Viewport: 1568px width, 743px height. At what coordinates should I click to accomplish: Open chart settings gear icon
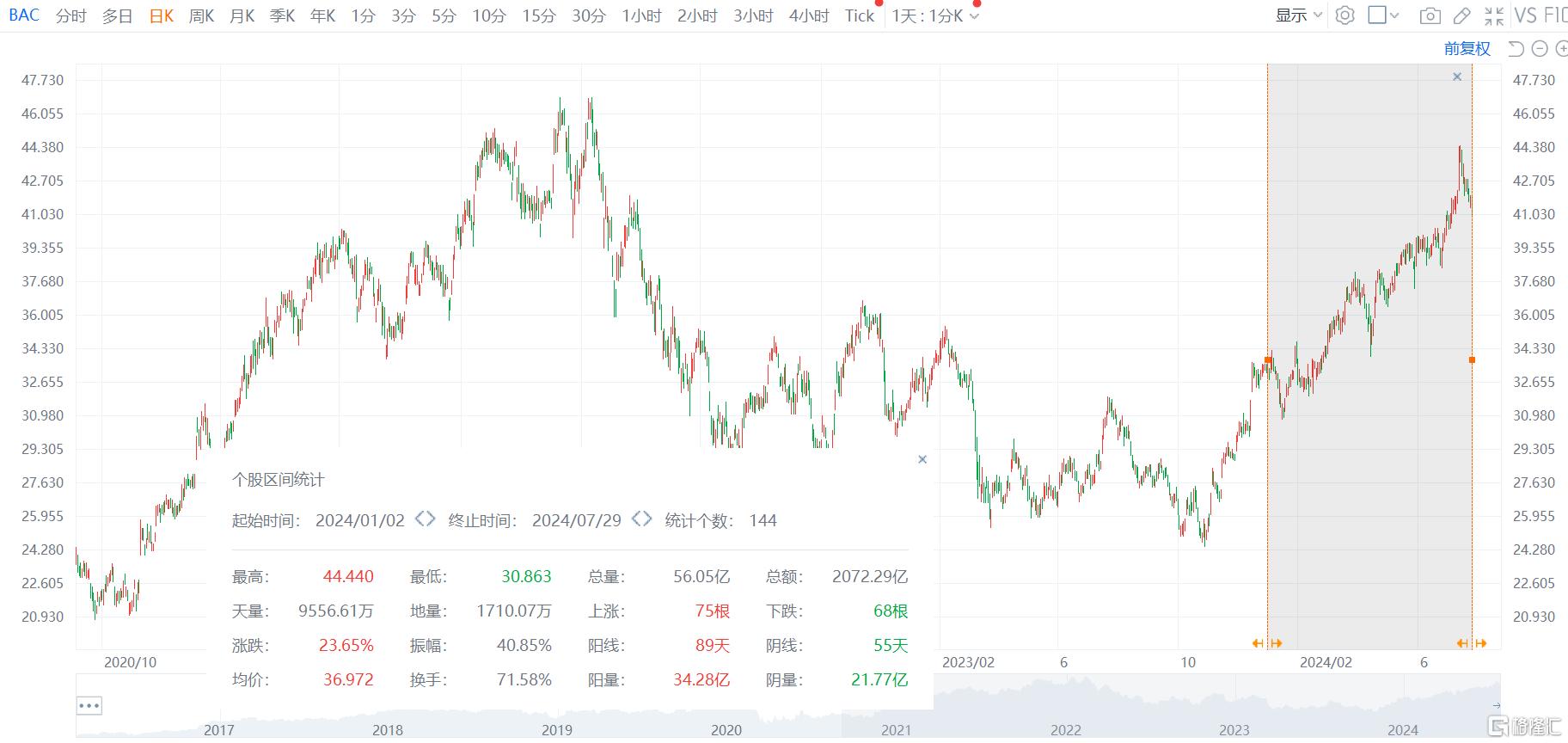coord(1345,15)
